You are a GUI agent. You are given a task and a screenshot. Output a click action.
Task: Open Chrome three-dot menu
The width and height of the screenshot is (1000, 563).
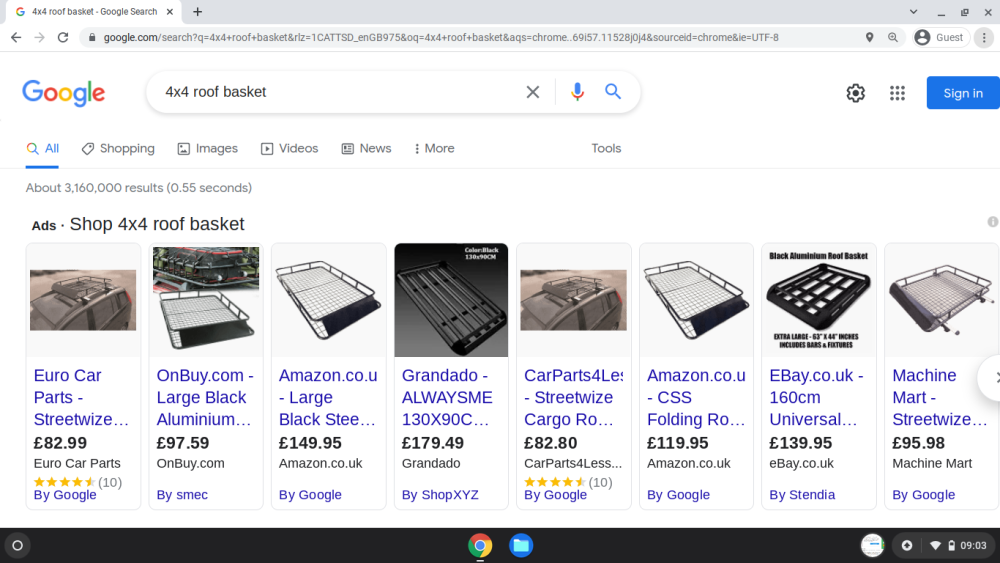(984, 38)
